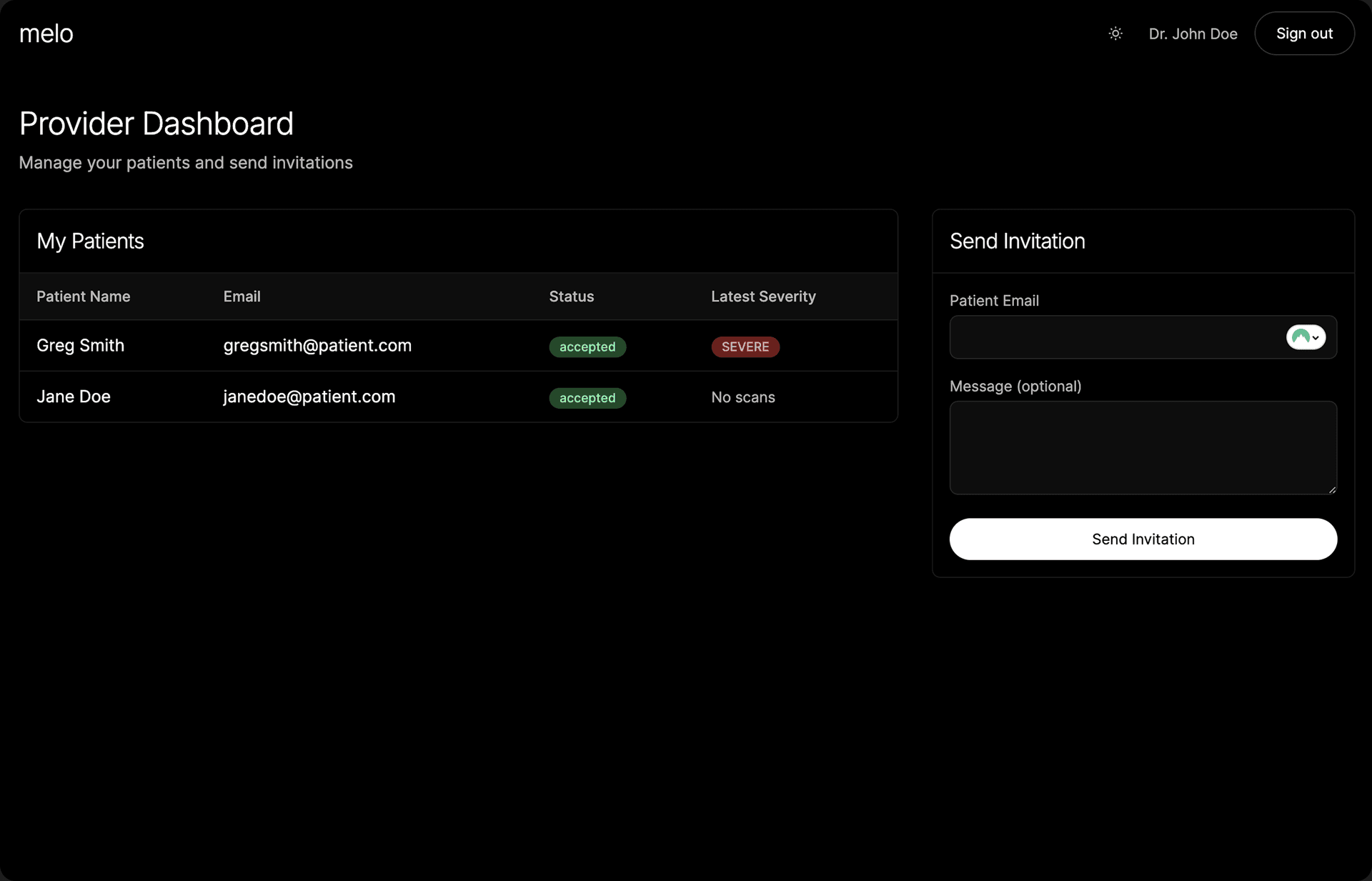Select Greg Smith patient name
The width and height of the screenshot is (1372, 881).
pyautogui.click(x=80, y=346)
